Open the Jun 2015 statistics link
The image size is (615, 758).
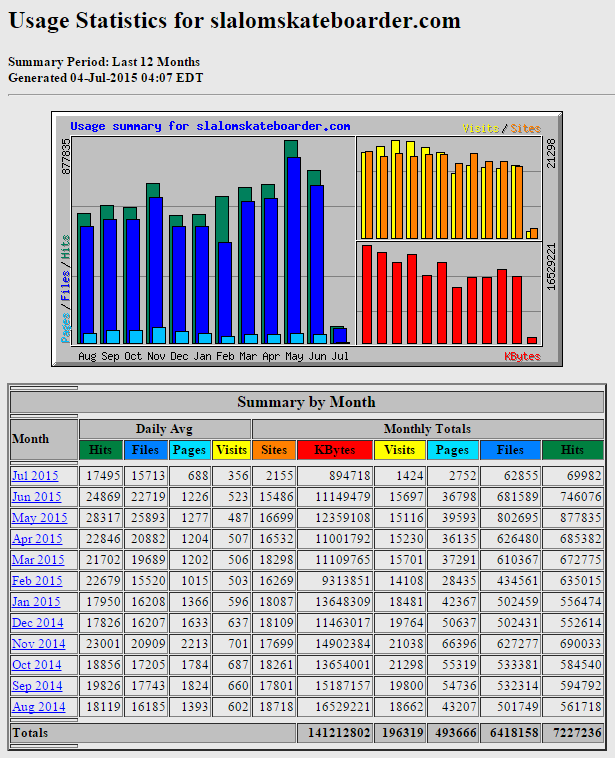(x=37, y=497)
